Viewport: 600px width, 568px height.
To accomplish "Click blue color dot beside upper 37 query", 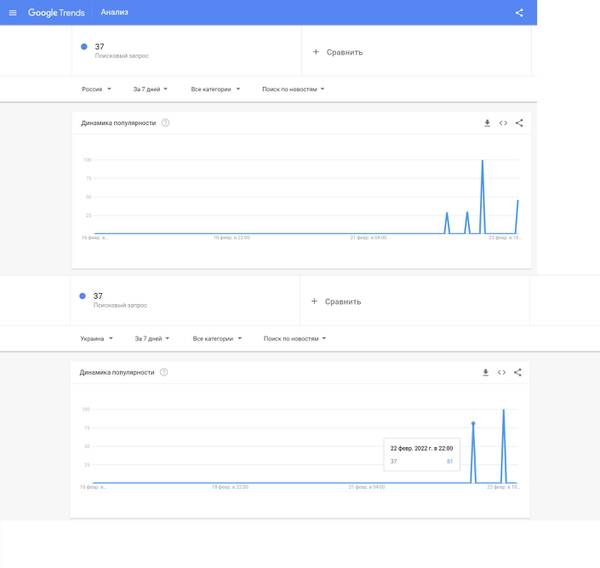I will [84, 47].
